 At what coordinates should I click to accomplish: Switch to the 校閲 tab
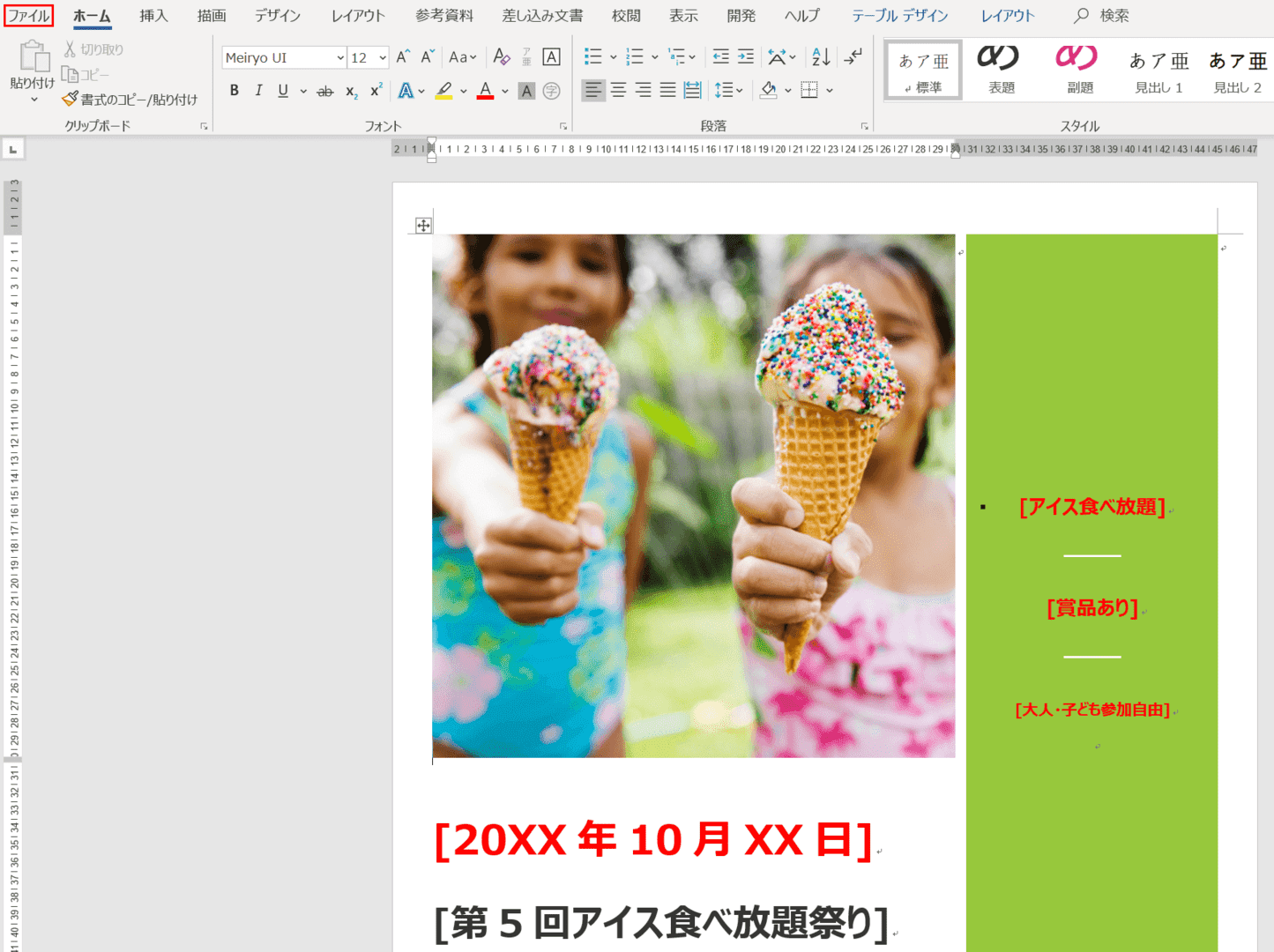626,16
